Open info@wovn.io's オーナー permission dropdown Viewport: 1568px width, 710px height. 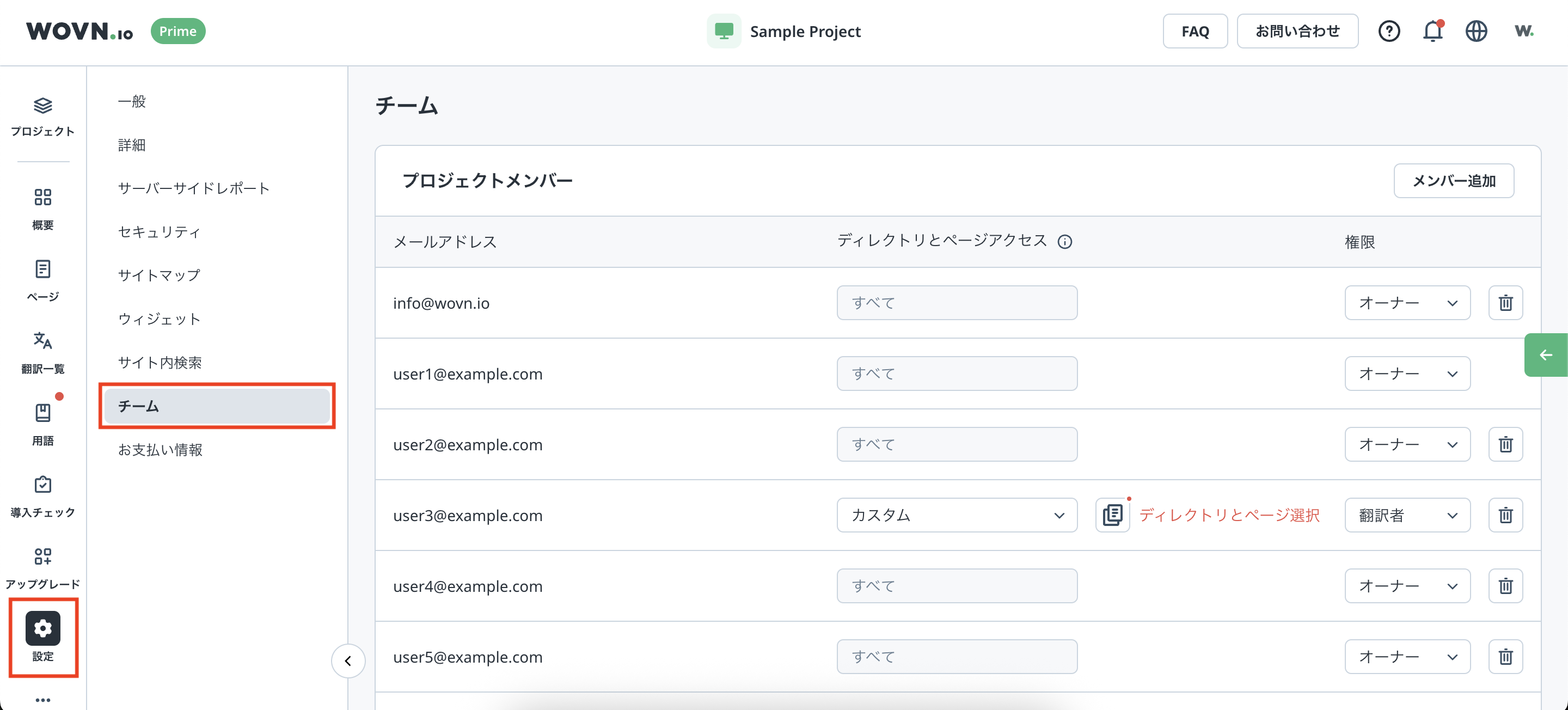(1407, 303)
